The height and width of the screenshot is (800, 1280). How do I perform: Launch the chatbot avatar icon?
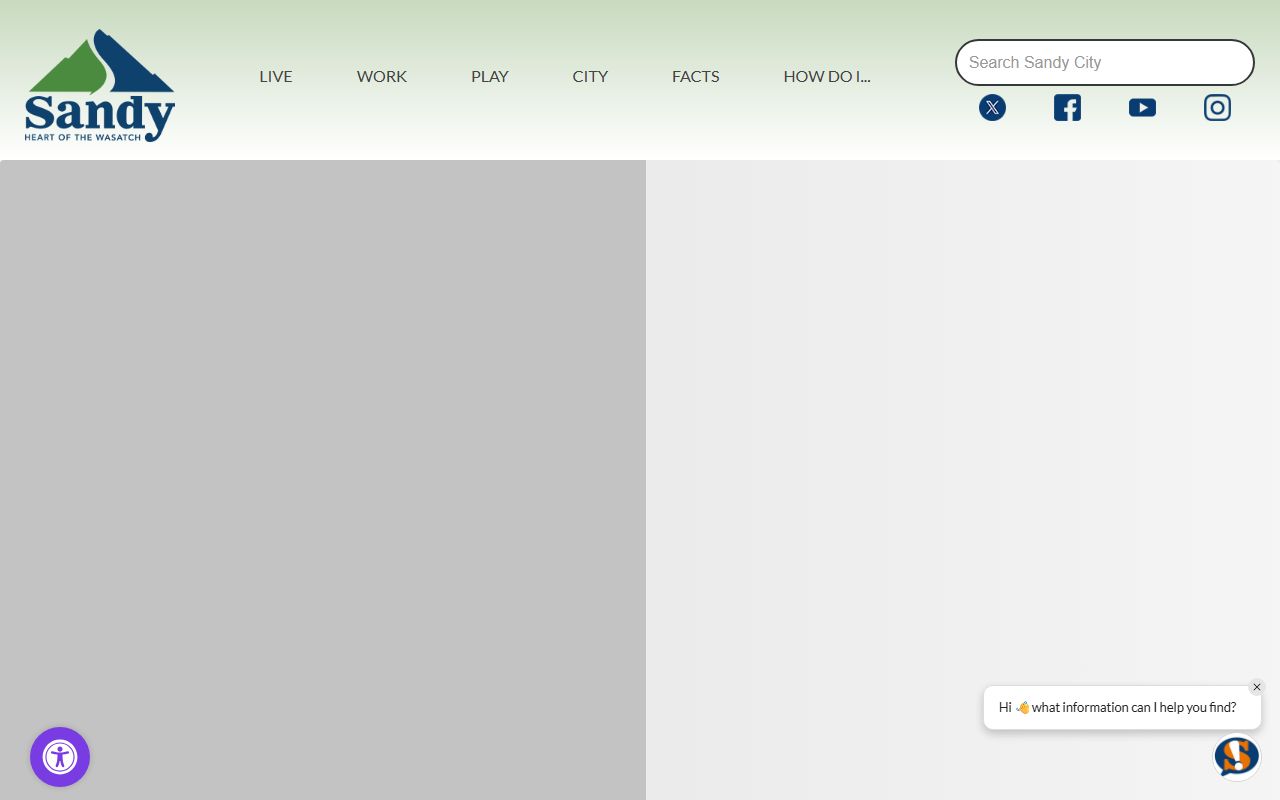tap(1236, 756)
